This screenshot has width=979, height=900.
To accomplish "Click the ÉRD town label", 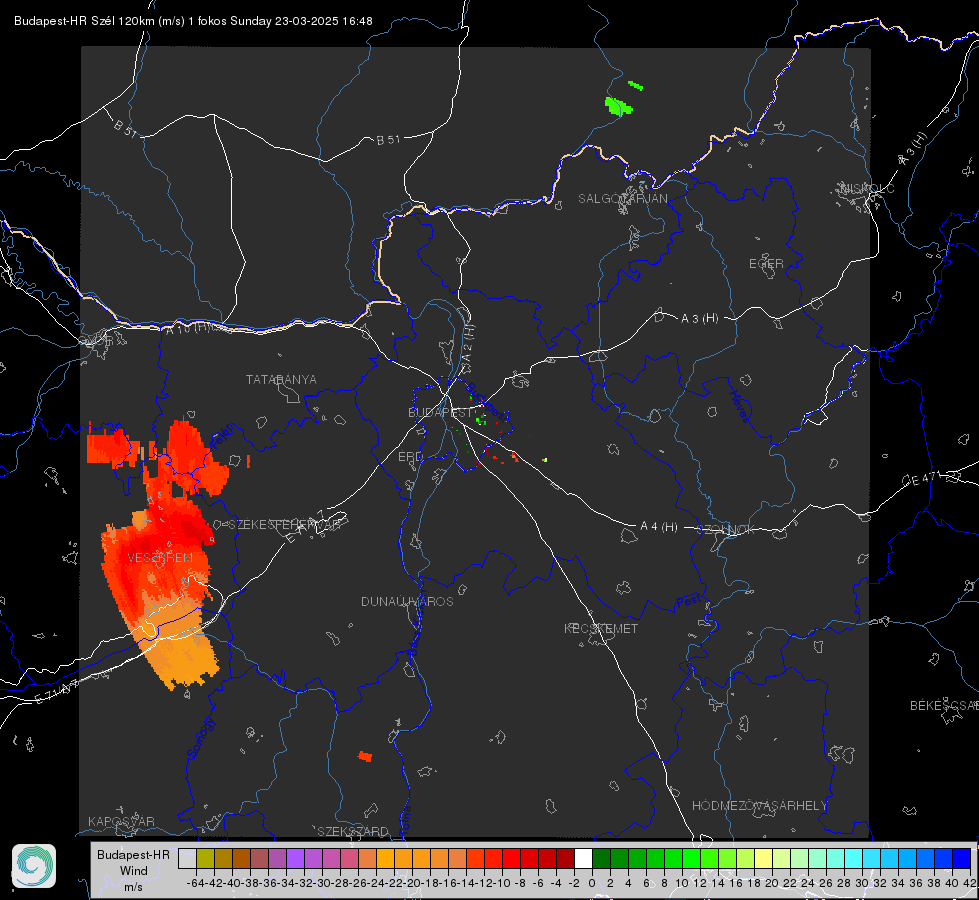I will click(410, 457).
